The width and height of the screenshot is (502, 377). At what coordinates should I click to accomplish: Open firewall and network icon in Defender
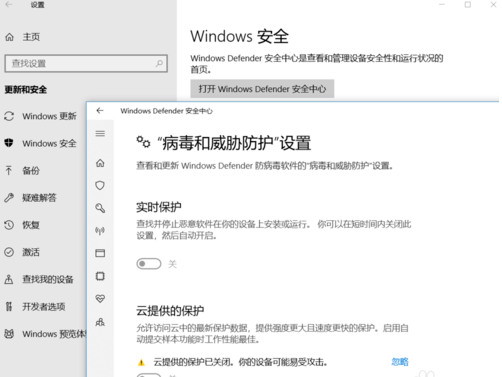[x=100, y=231]
